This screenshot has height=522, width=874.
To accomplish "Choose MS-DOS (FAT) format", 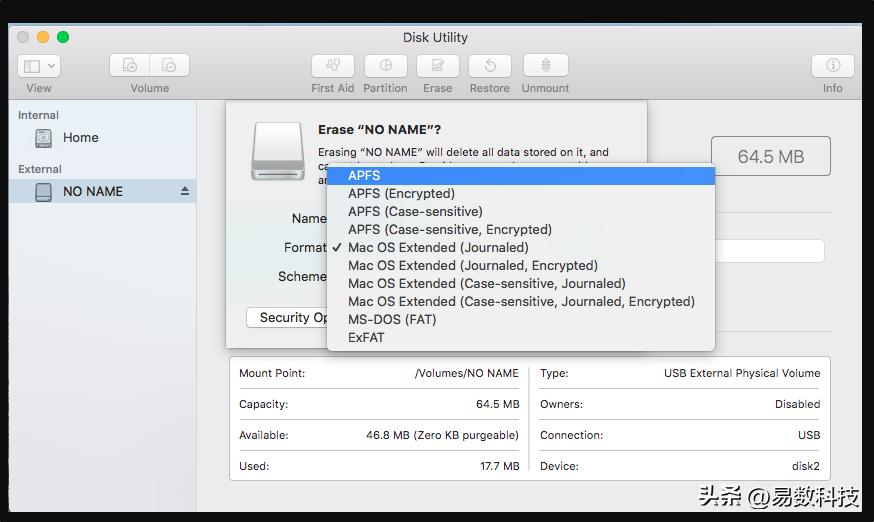I will point(392,320).
